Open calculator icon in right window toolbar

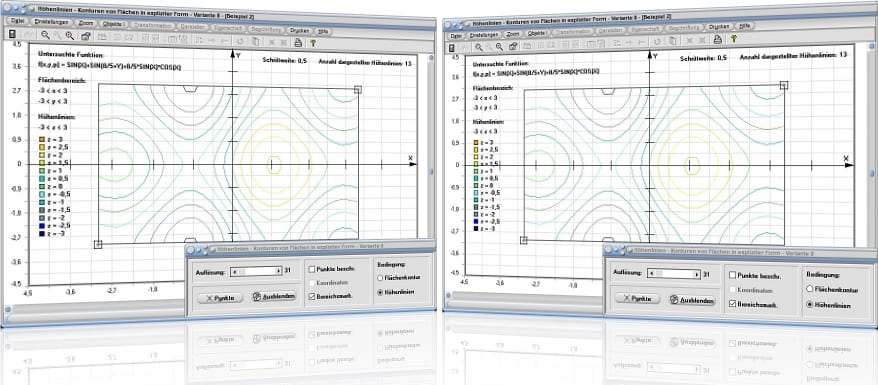[x=452, y=48]
